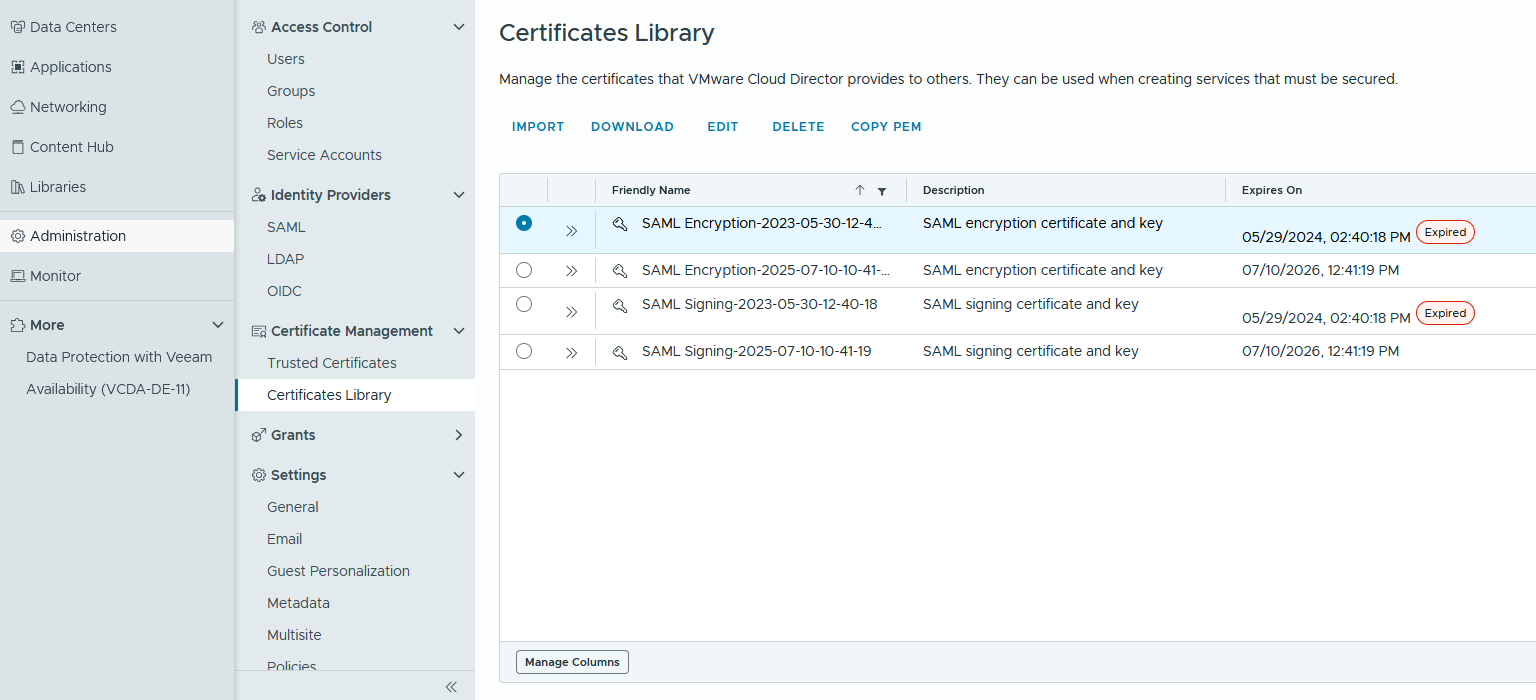Click the Settings gear icon in submenu

click(x=259, y=475)
